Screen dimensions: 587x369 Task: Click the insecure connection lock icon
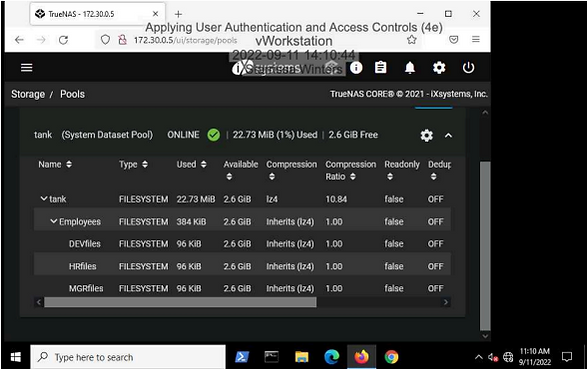coord(122,40)
